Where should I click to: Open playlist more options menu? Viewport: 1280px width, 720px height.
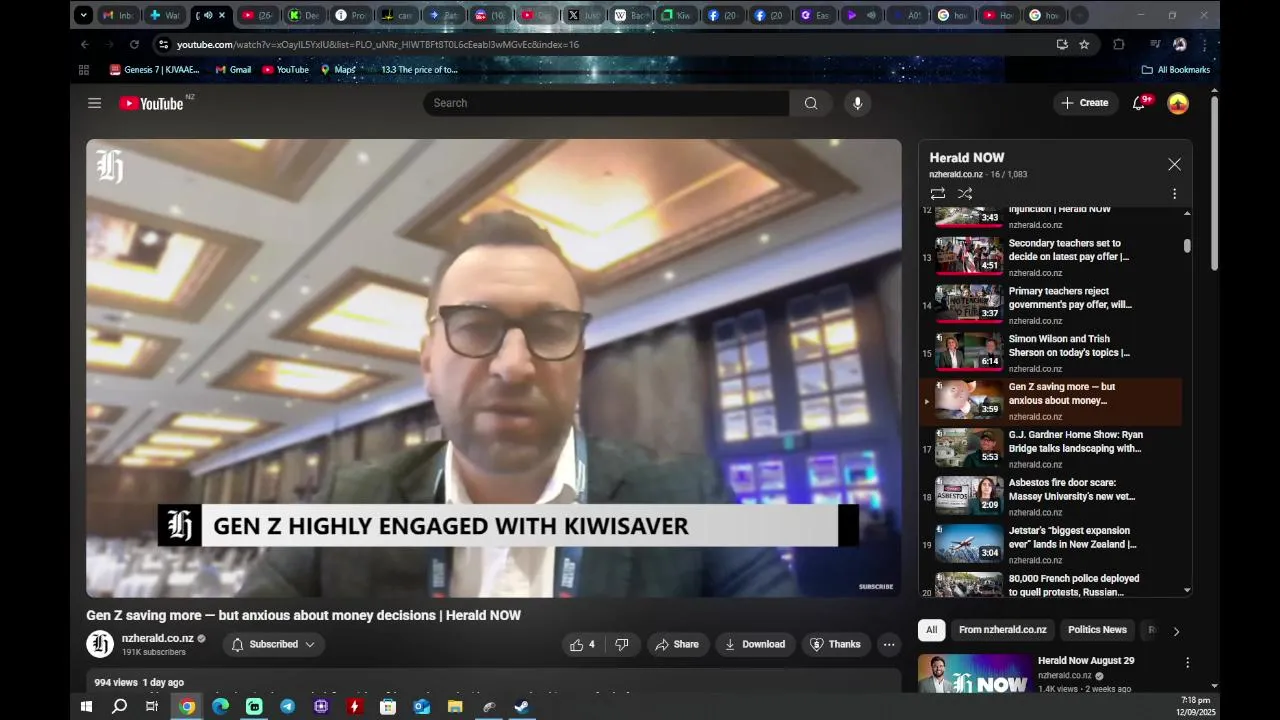(1174, 193)
